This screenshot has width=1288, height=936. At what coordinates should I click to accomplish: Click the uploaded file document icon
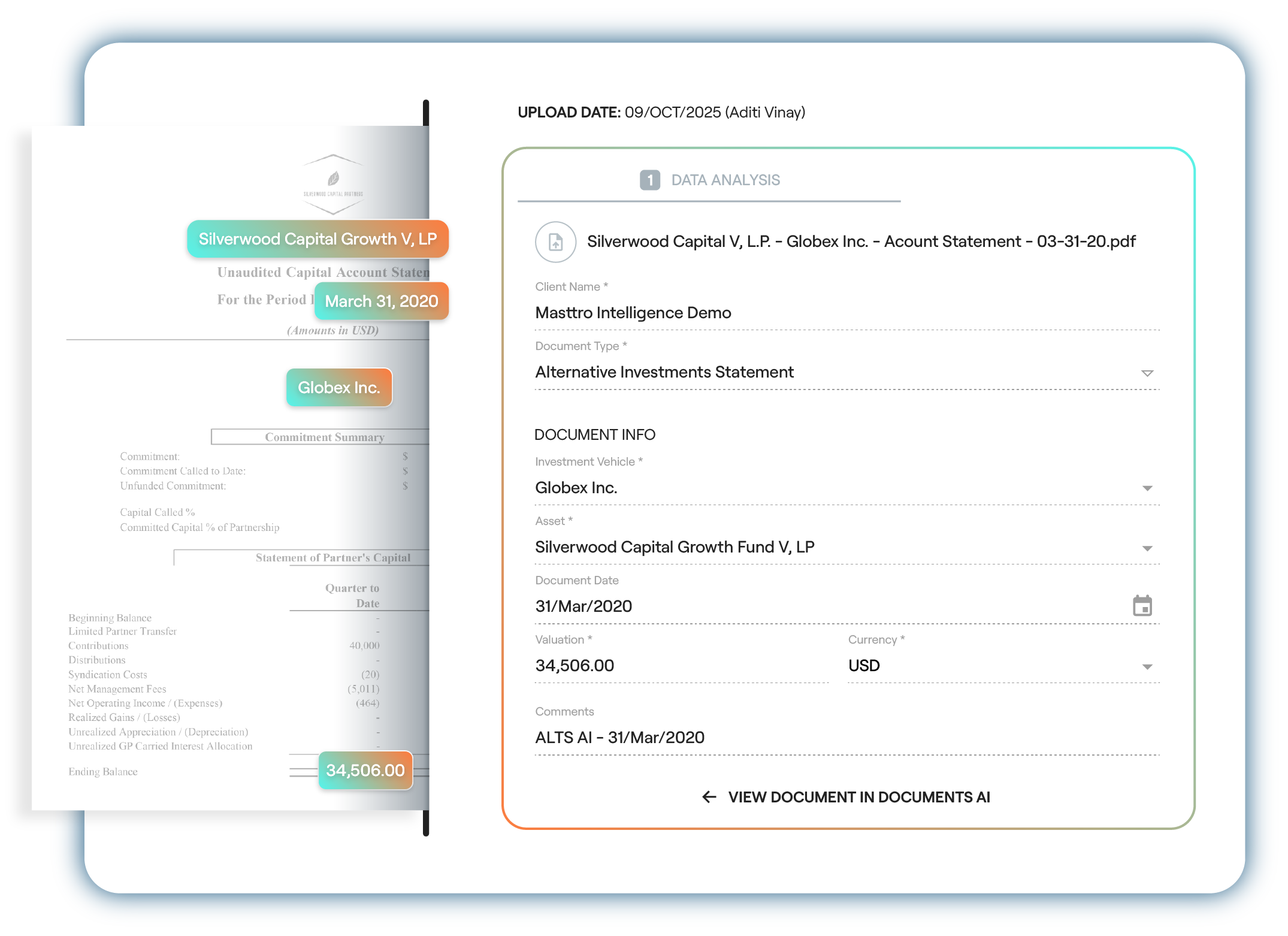(555, 242)
